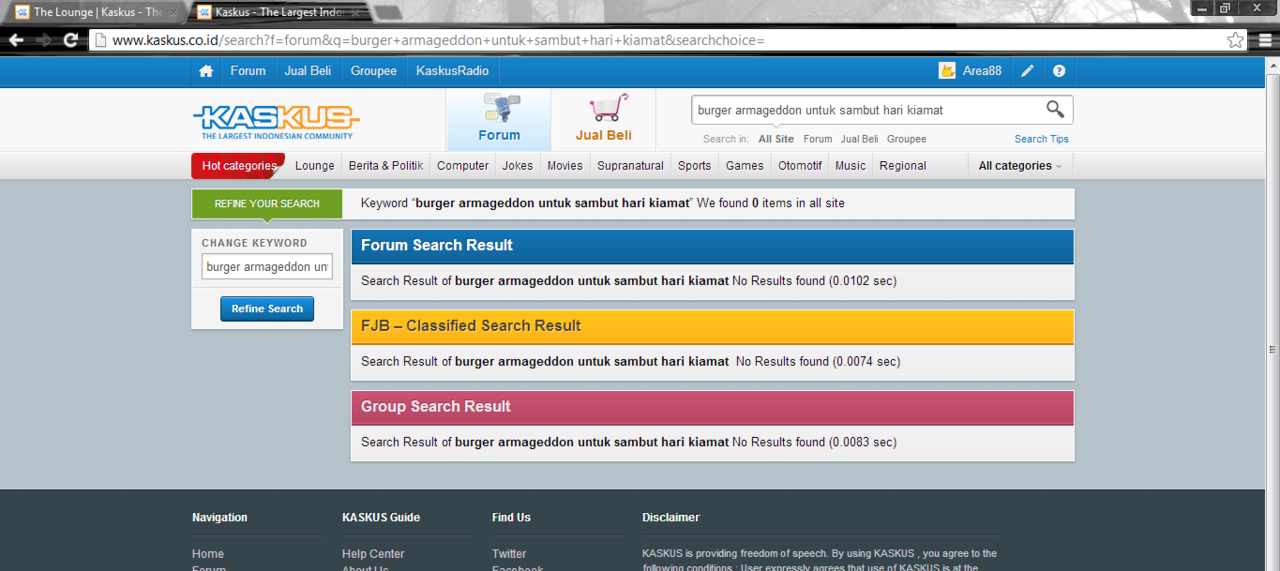The height and width of the screenshot is (571, 1280).
Task: Set search scope to All Site
Action: click(776, 139)
